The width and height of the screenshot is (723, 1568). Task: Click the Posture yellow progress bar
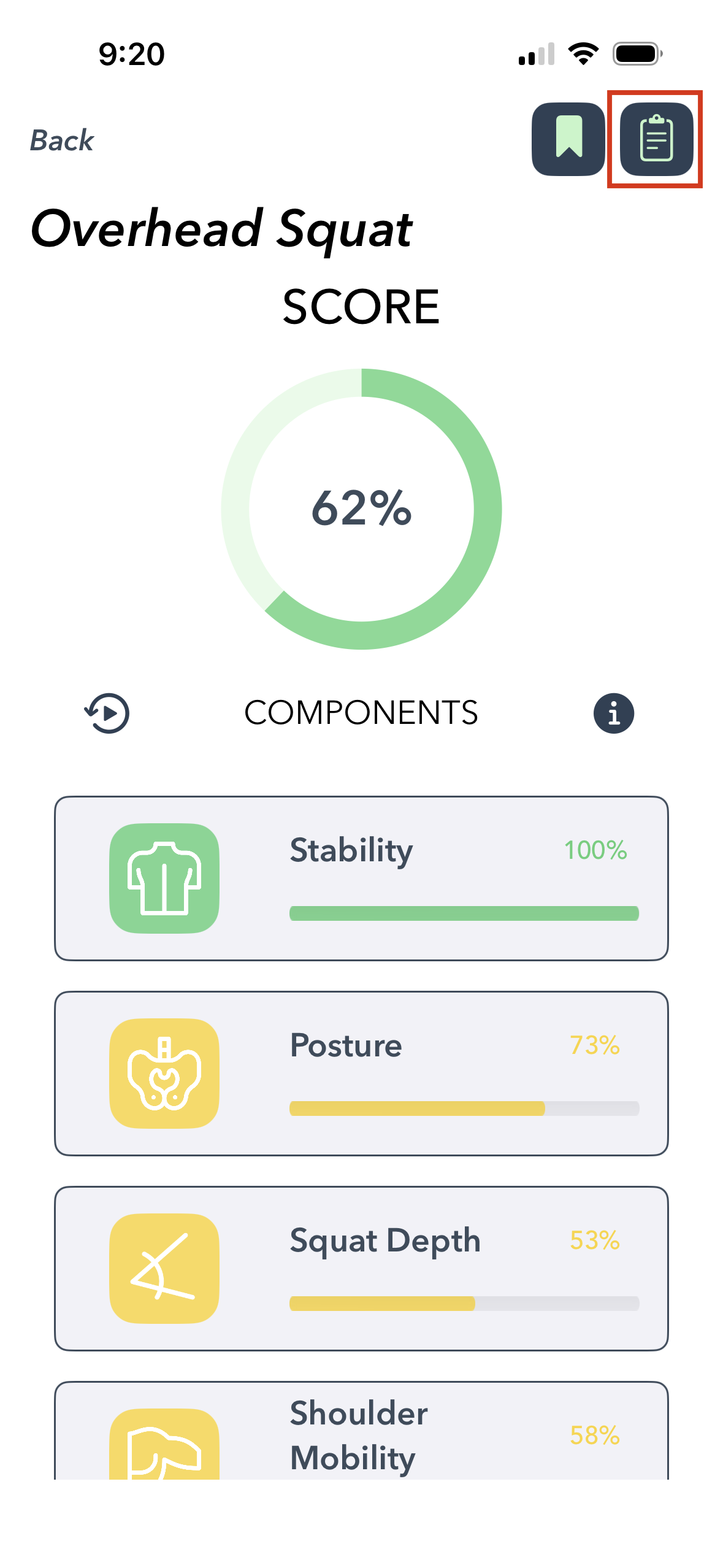click(x=464, y=1109)
